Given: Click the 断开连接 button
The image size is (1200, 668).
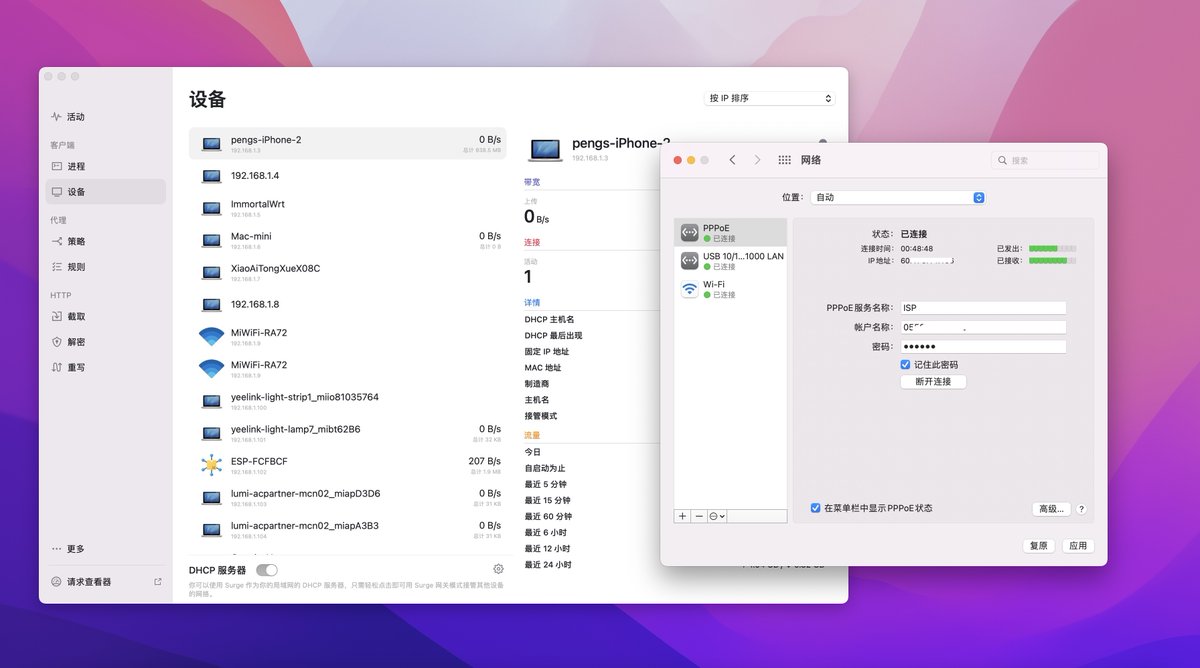Looking at the screenshot, I should (932, 381).
